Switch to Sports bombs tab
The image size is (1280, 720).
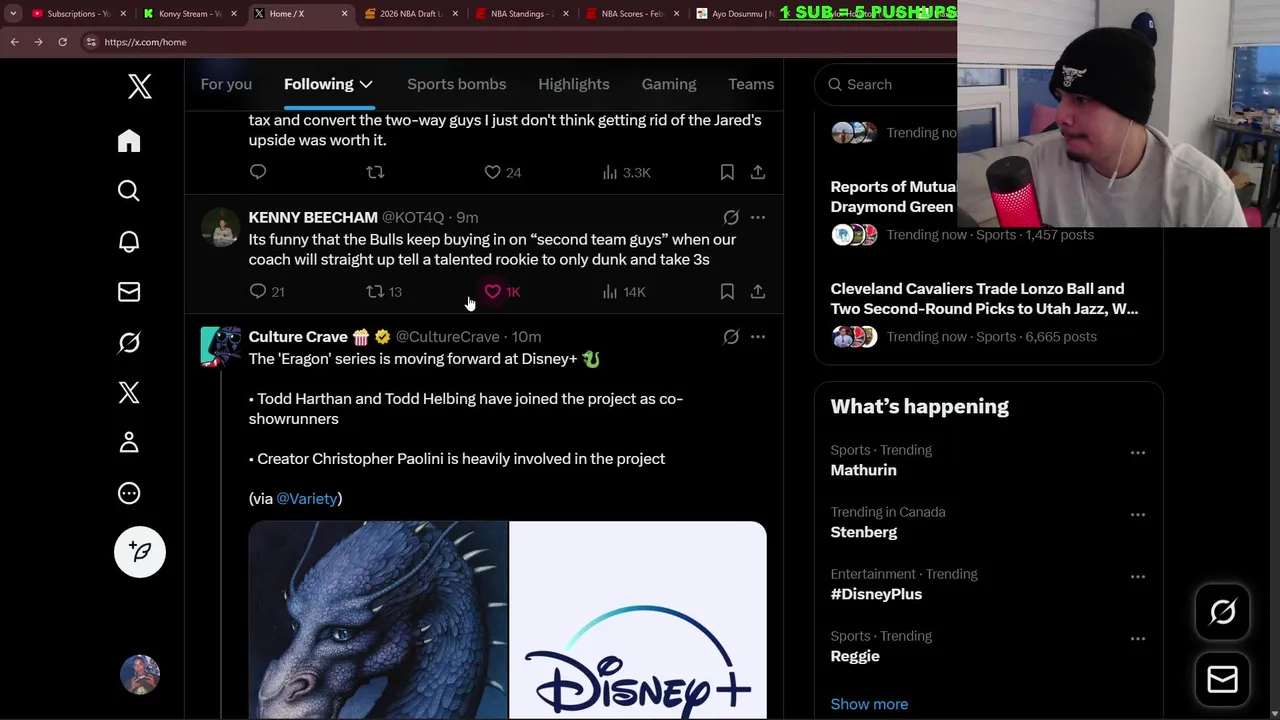(456, 84)
